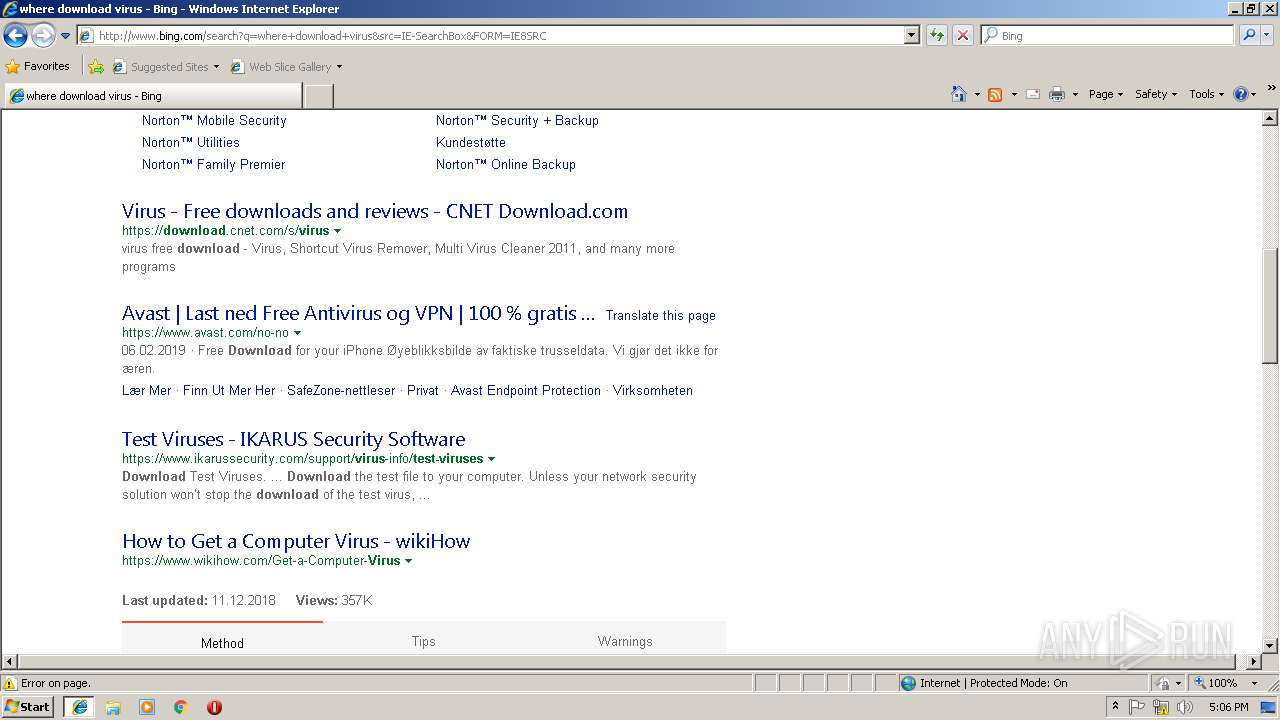Click Translate this page link

(661, 315)
